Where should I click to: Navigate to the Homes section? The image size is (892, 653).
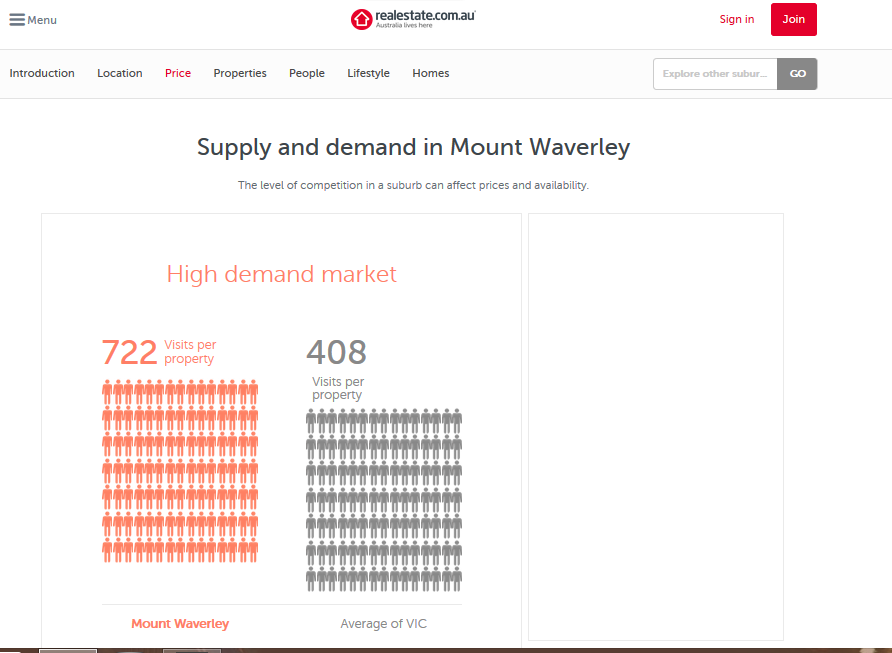tap(431, 73)
